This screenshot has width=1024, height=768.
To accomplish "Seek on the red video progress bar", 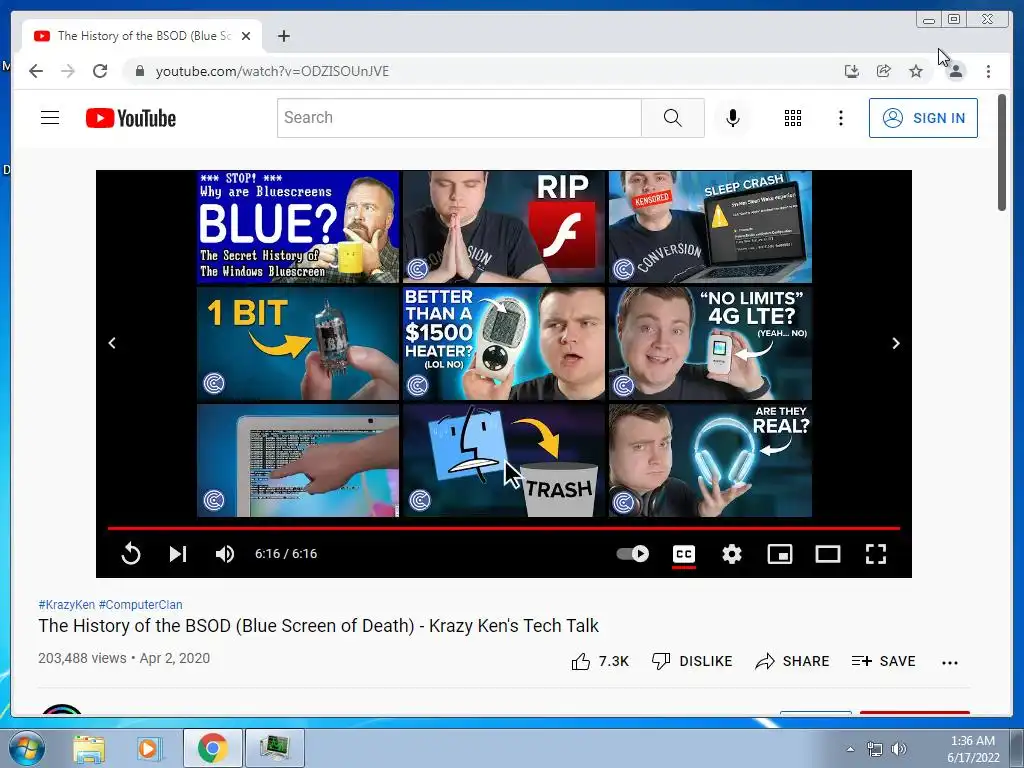I will pyautogui.click(x=504, y=528).
